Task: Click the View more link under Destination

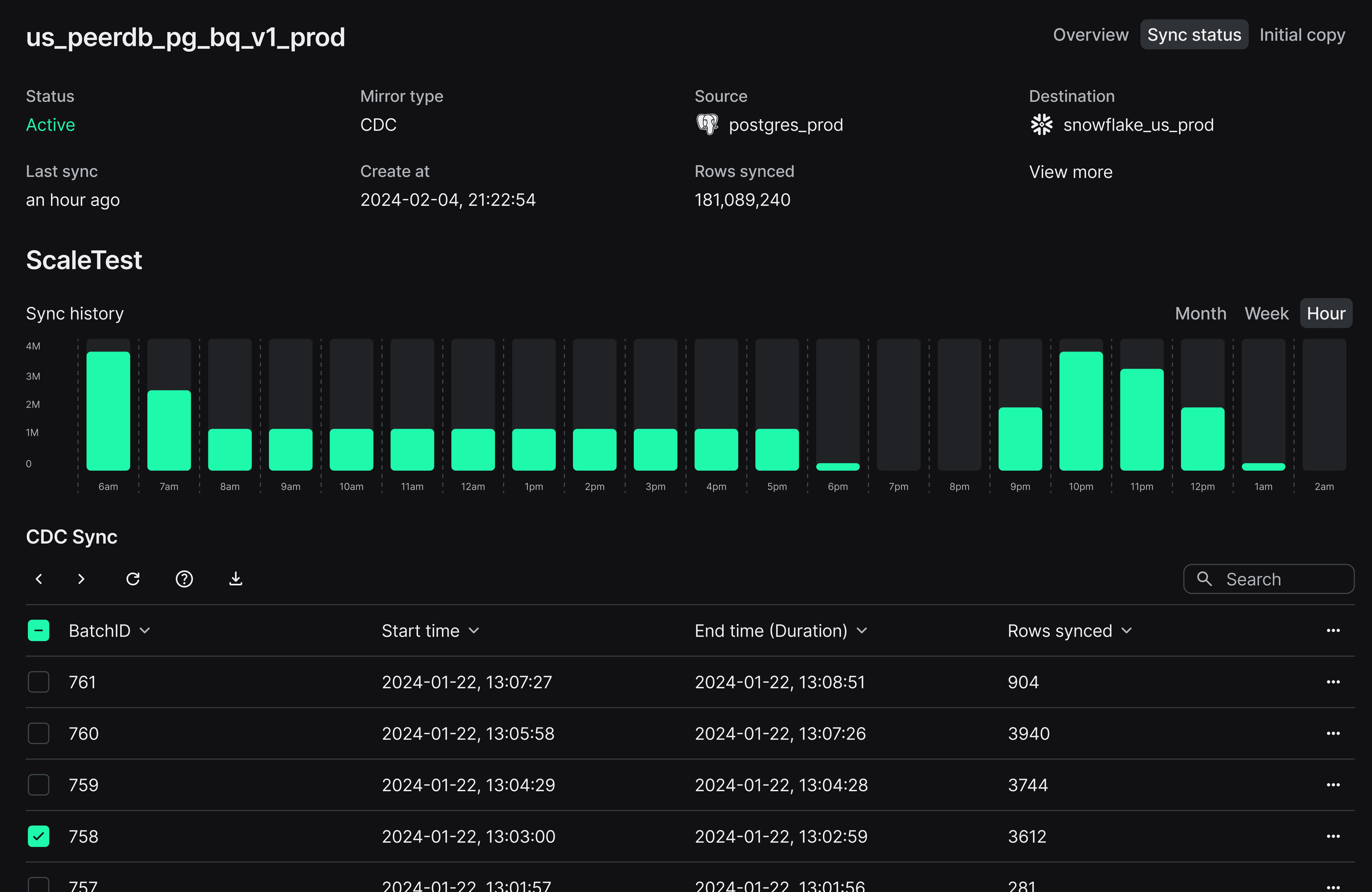Action: point(1070,171)
